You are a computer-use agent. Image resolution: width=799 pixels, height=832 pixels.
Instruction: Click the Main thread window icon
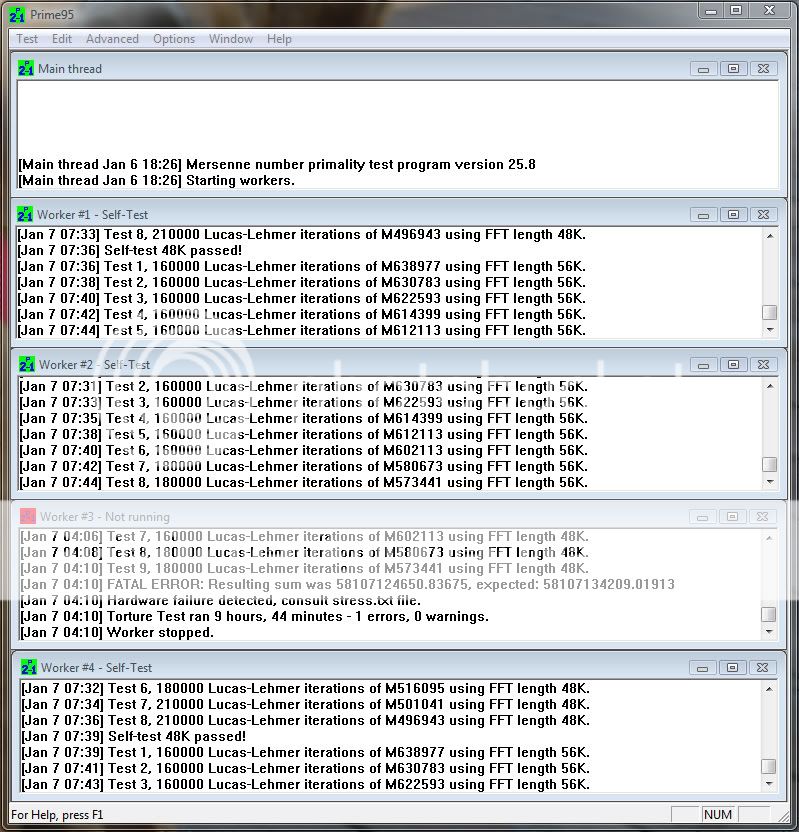pyautogui.click(x=25, y=68)
